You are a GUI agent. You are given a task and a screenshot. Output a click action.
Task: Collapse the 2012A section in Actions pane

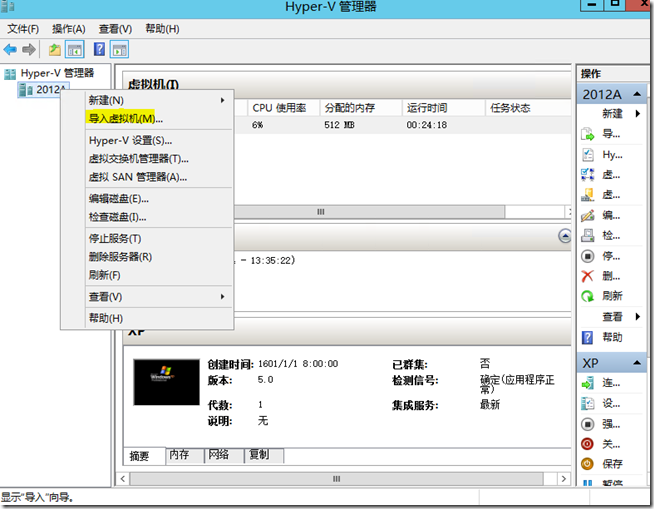pyautogui.click(x=637, y=94)
